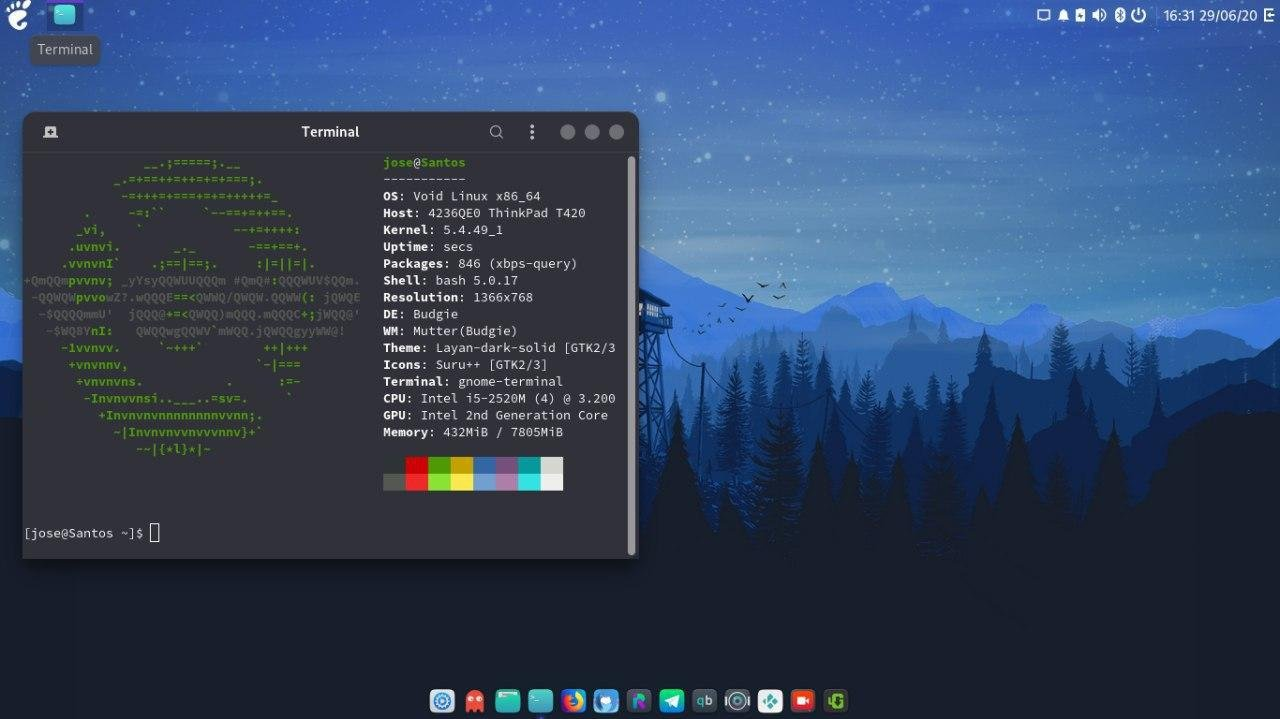Click the Terminal vertical scrollbar
The width and height of the screenshot is (1280, 719).
(x=631, y=355)
